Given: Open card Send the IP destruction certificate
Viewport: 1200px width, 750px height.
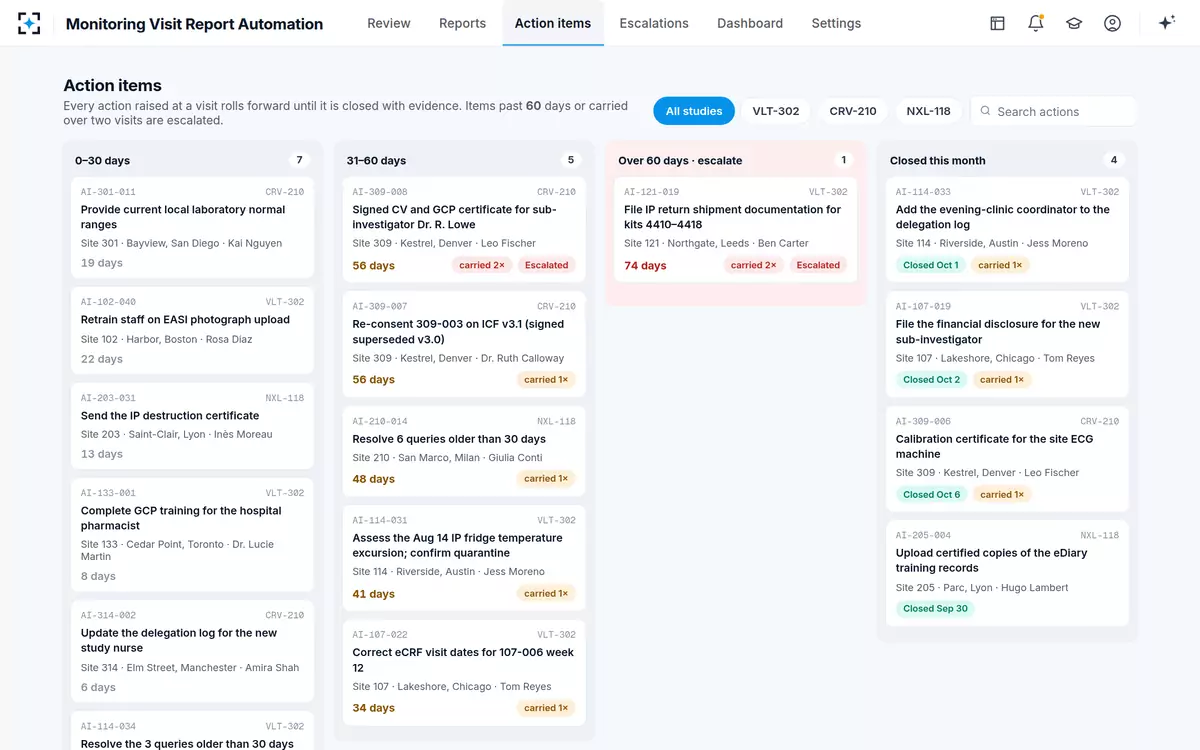Looking at the screenshot, I should pyautogui.click(x=192, y=426).
